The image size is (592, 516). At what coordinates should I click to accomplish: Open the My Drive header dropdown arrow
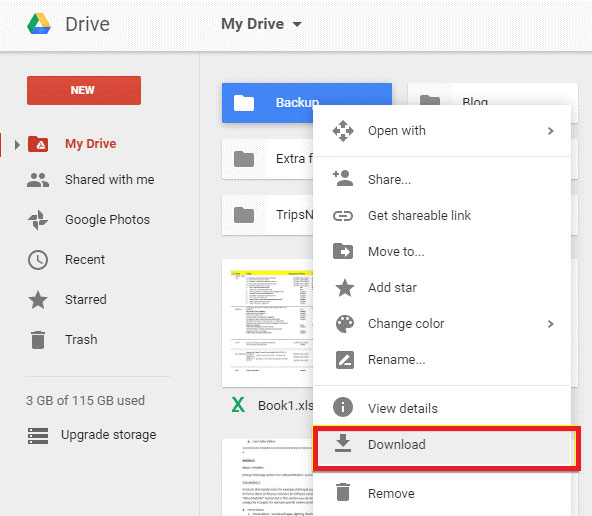297,25
